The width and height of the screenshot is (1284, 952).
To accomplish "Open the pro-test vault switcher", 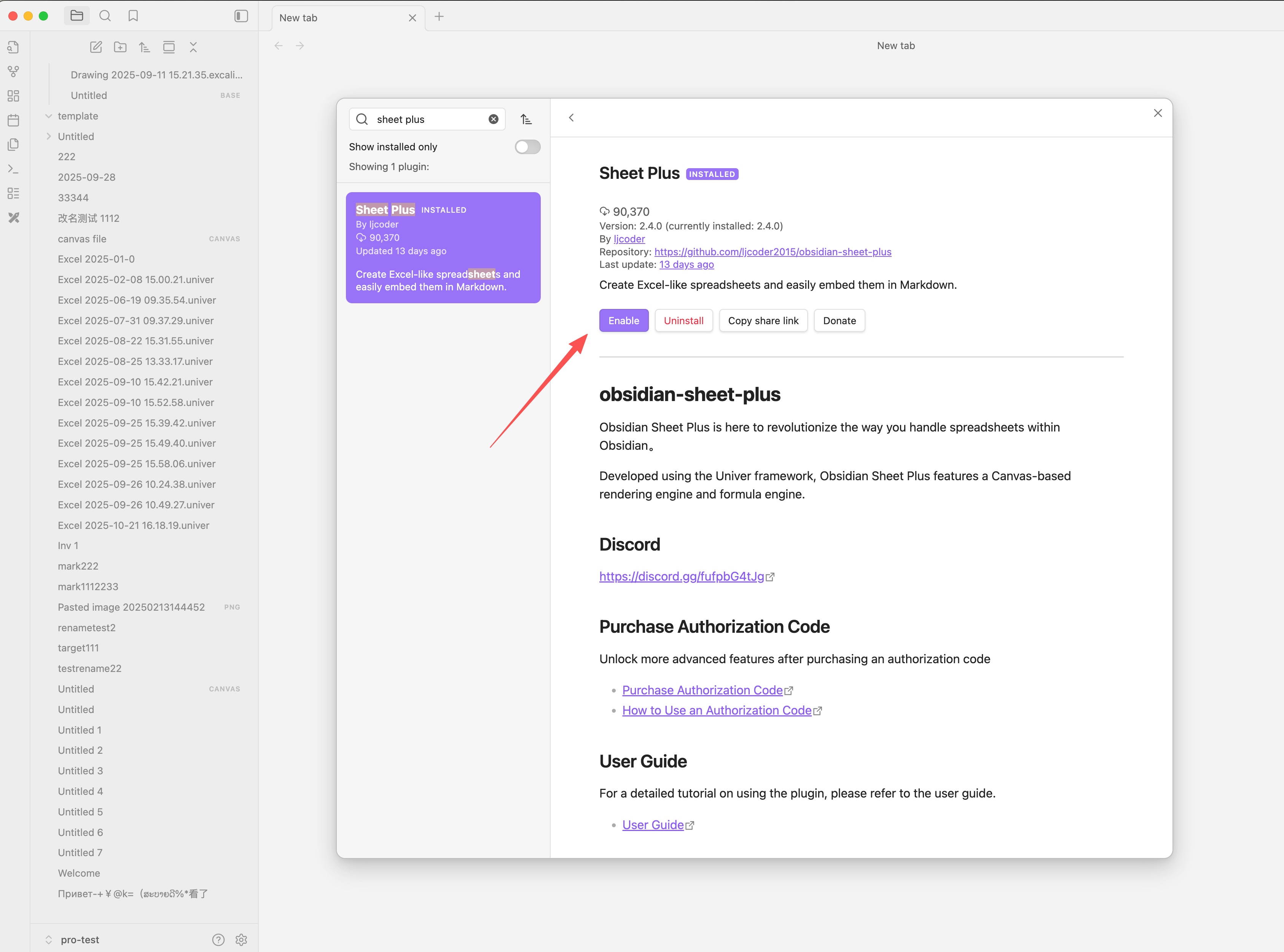I will (80, 939).
